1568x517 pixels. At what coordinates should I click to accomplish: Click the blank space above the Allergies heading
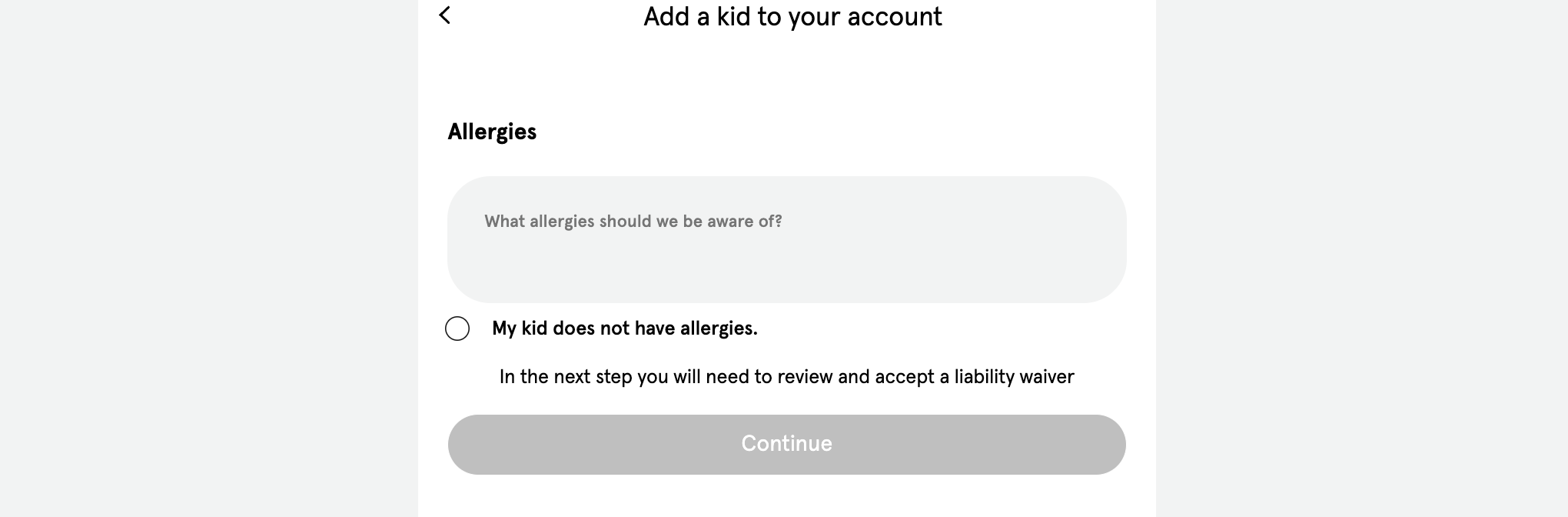click(786, 77)
